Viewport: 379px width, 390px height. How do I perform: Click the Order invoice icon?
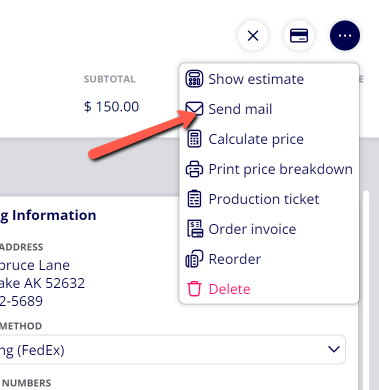[x=195, y=229]
